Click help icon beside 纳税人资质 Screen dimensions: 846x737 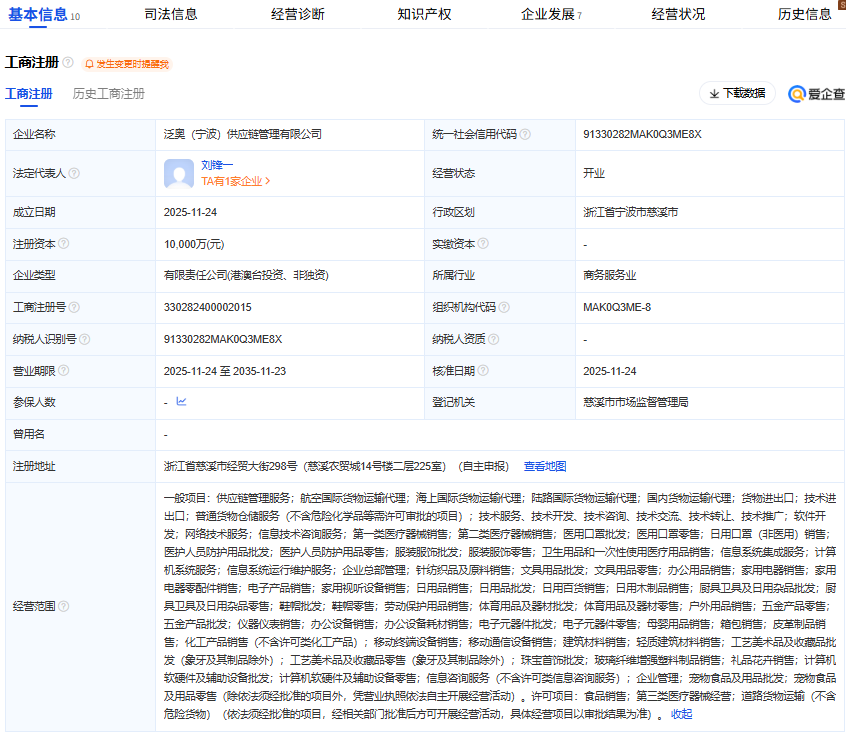pos(494,339)
